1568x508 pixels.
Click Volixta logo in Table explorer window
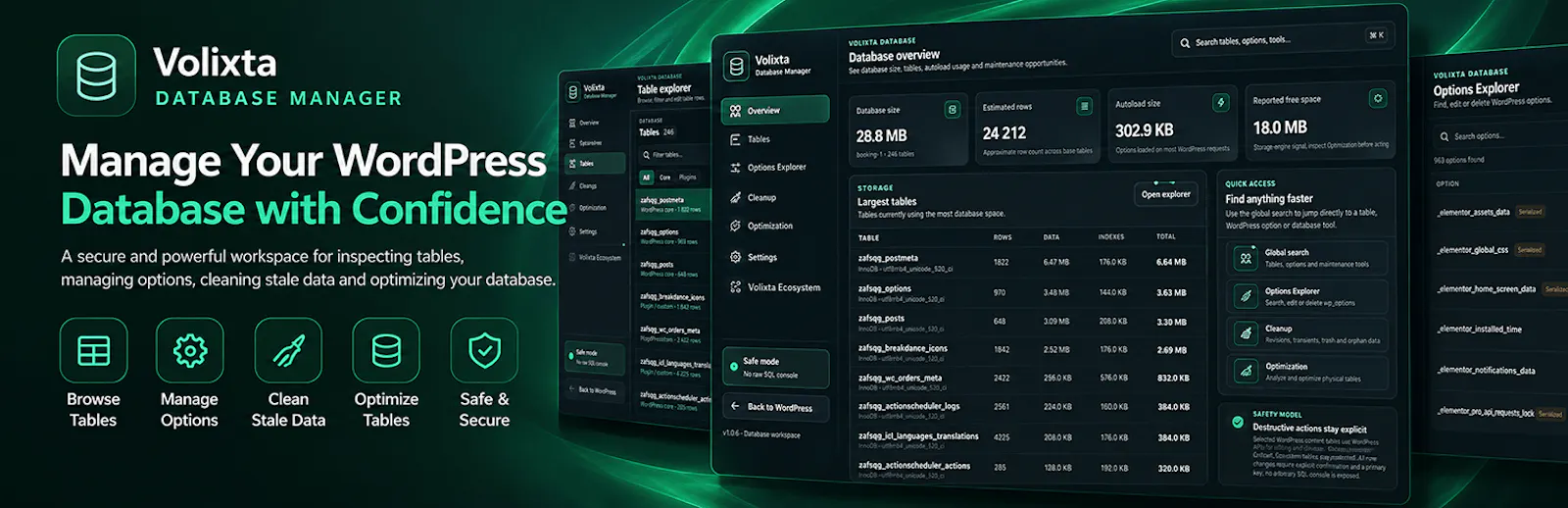(x=573, y=92)
